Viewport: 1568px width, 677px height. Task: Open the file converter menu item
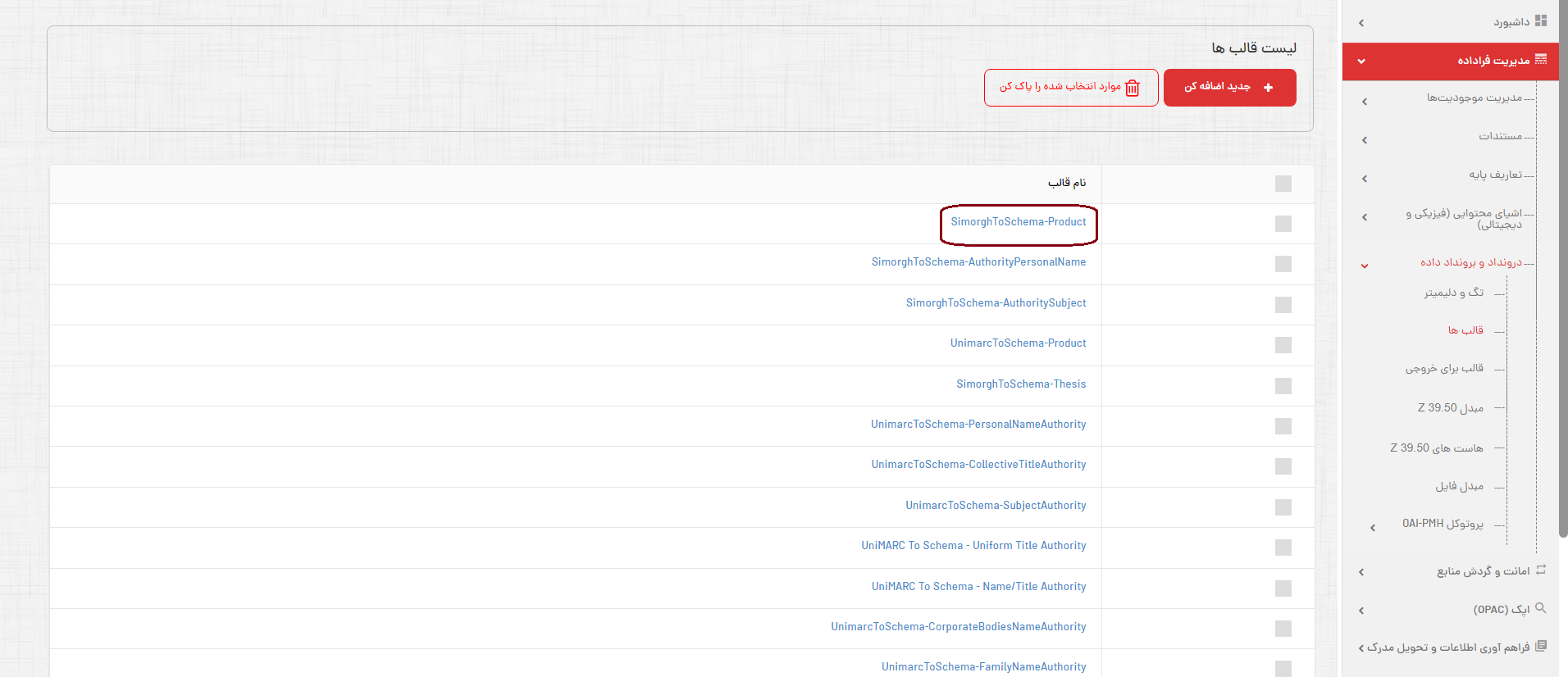coord(1459,487)
